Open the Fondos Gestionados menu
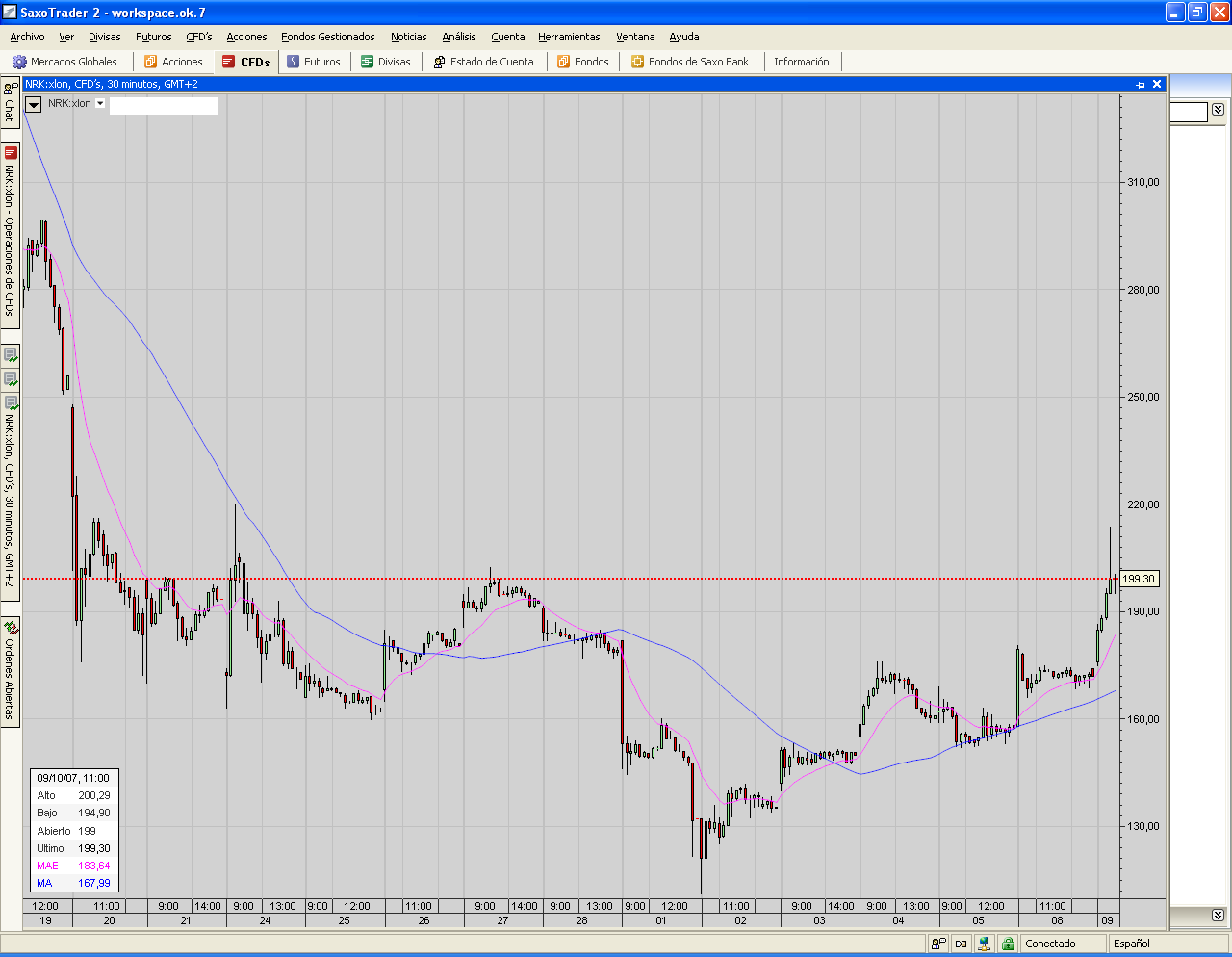The image size is (1232, 957). point(328,37)
